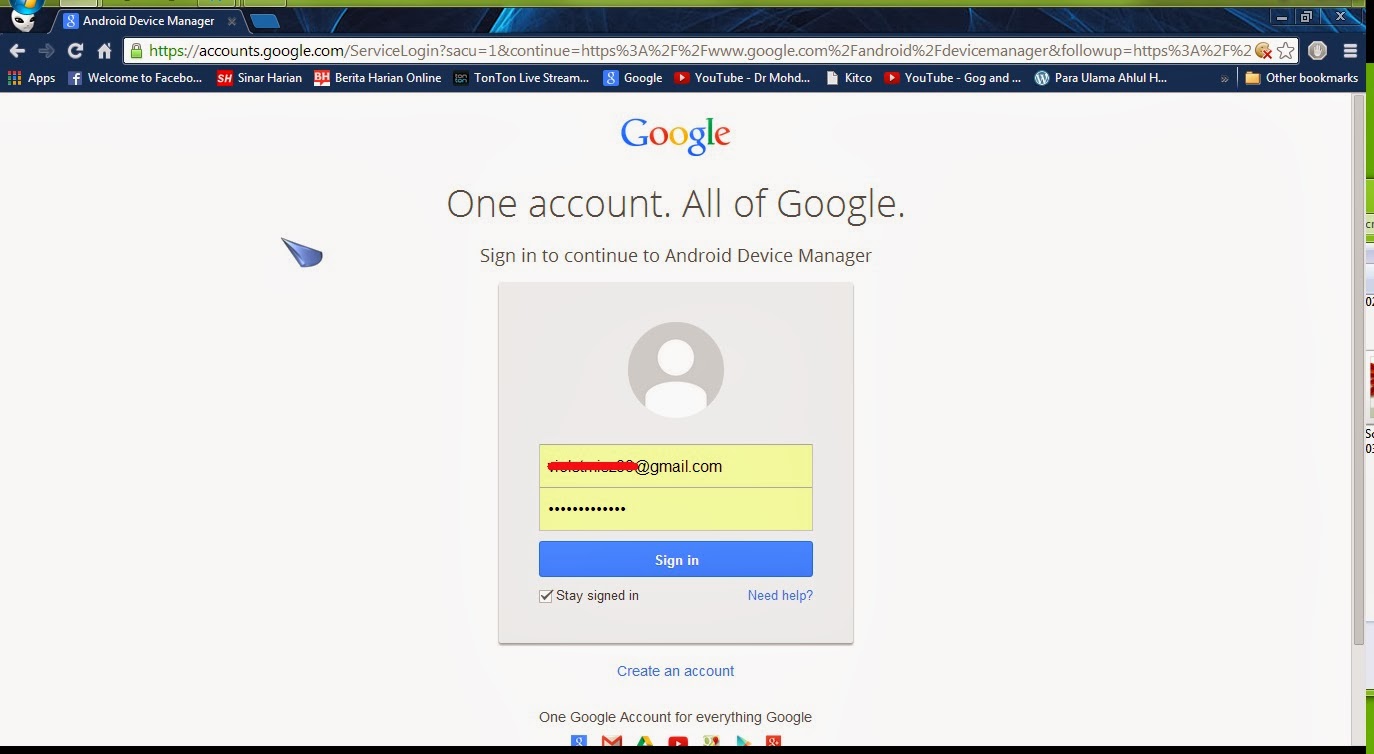Open the Welcome to Facebook bookmark
Viewport: 1374px width, 754px height.
pyautogui.click(x=135, y=77)
